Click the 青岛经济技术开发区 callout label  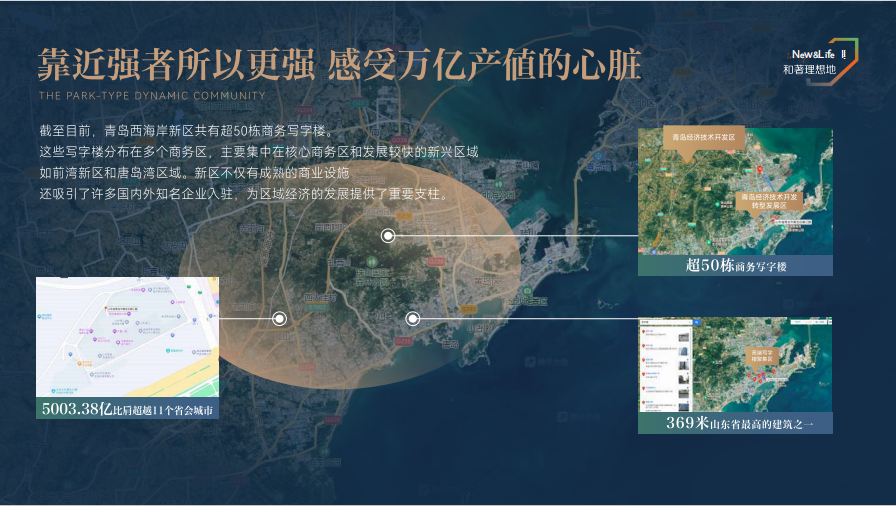[703, 137]
